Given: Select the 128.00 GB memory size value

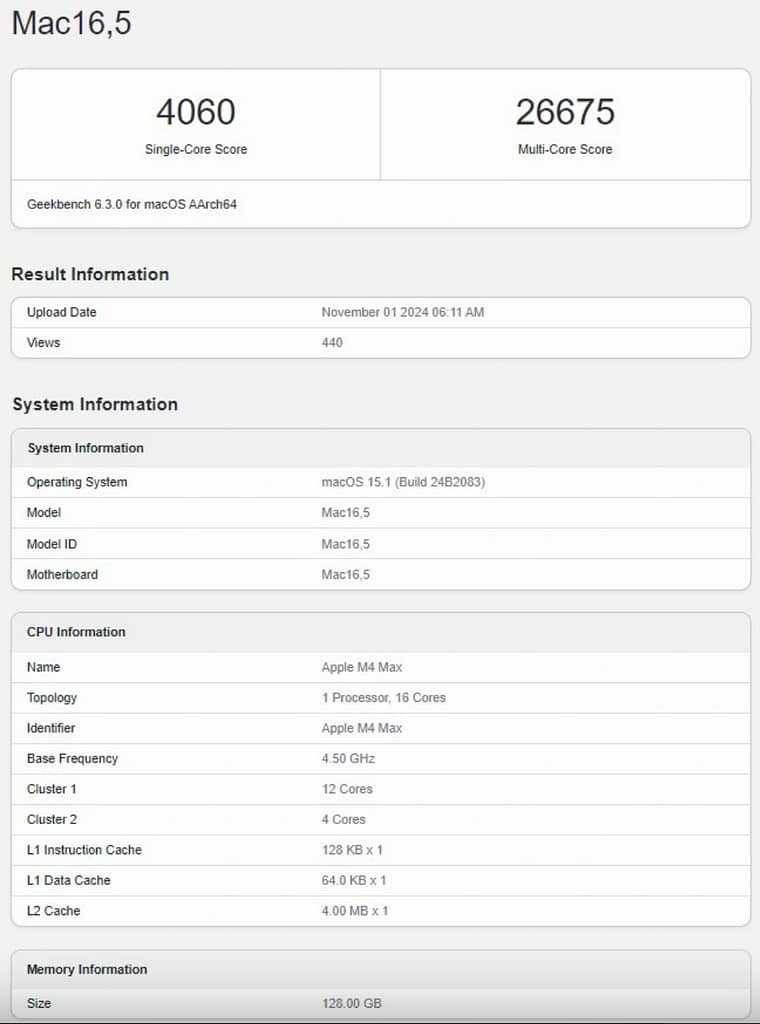Looking at the screenshot, I should (351, 1003).
